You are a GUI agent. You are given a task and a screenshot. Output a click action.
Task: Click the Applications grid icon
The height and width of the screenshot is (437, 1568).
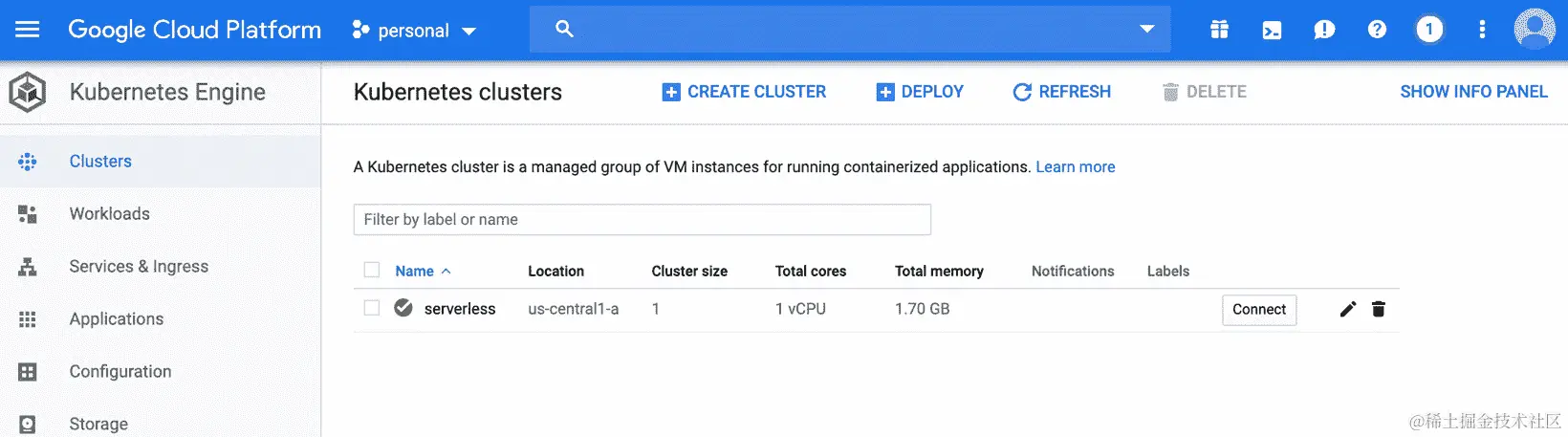point(28,319)
